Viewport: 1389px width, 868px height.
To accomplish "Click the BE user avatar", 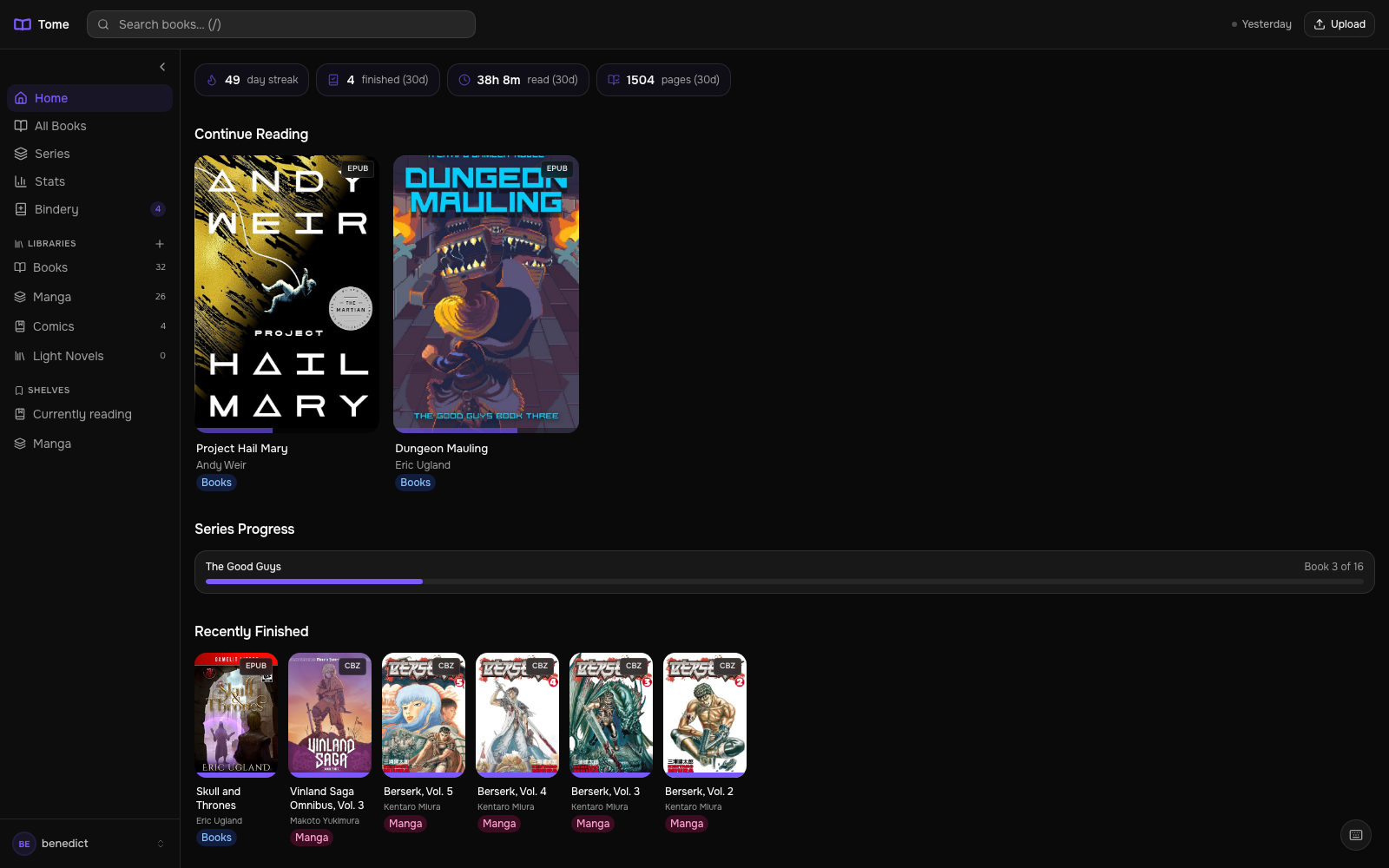I will pos(24,844).
